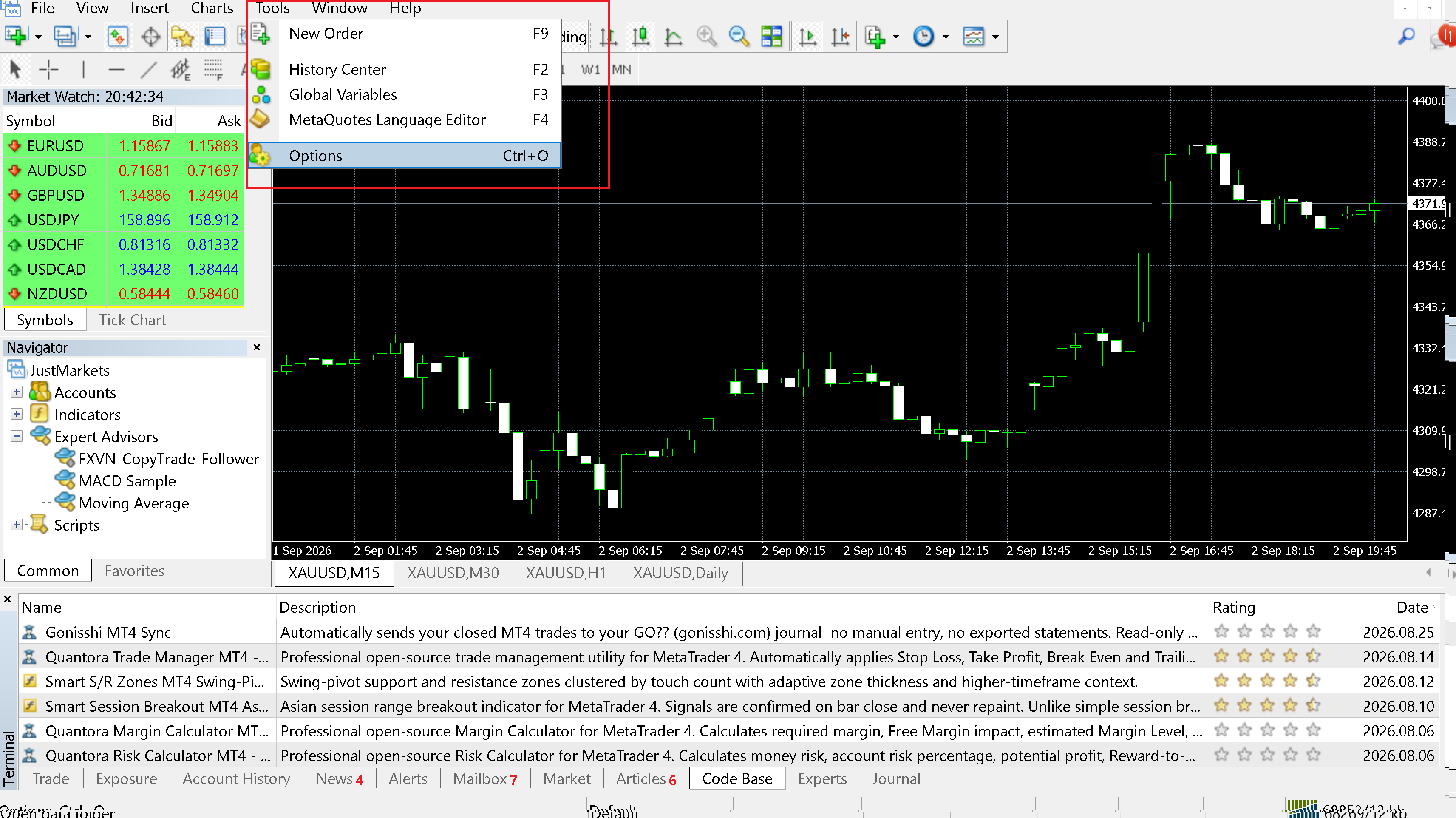Expand the Scripts tree node
The width and height of the screenshot is (1456, 818).
coord(17,524)
